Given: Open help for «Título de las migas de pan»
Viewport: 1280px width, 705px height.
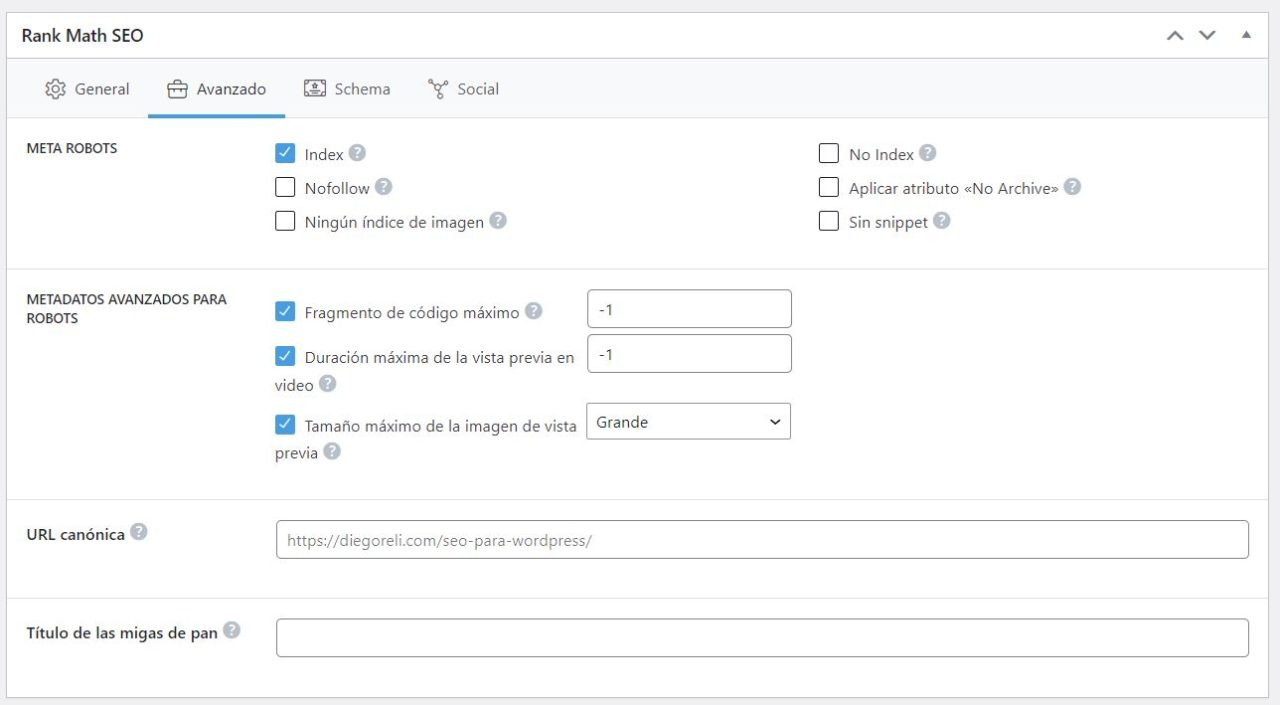Looking at the screenshot, I should tap(234, 629).
